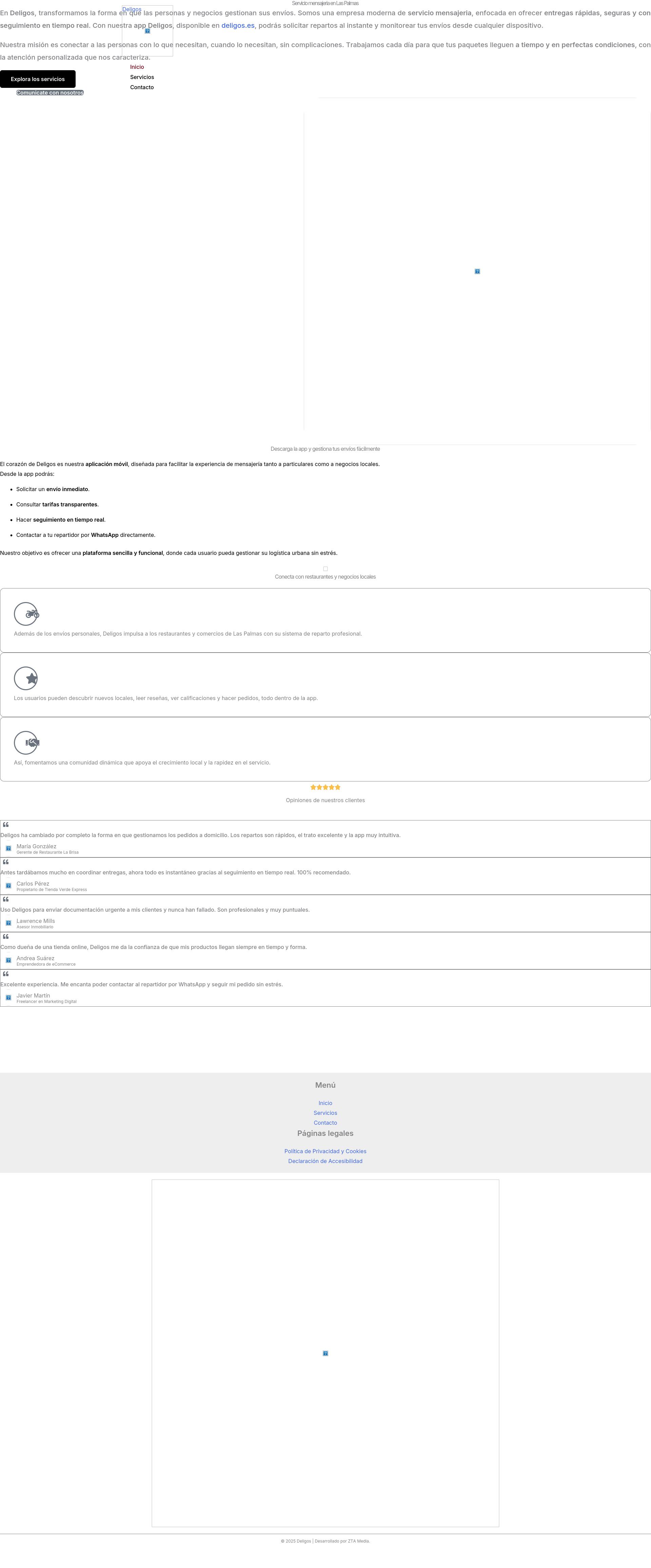Click Carlos Pérez's avatar image
Viewport: 651px width, 1568px height.
click(x=8, y=886)
